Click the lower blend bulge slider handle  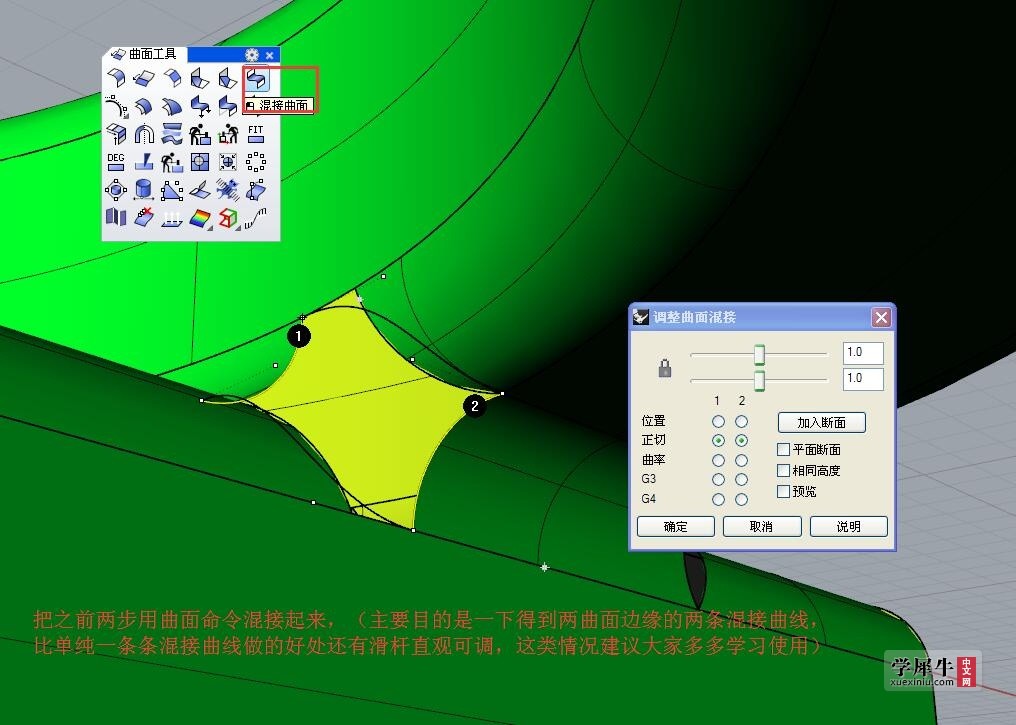tap(759, 380)
